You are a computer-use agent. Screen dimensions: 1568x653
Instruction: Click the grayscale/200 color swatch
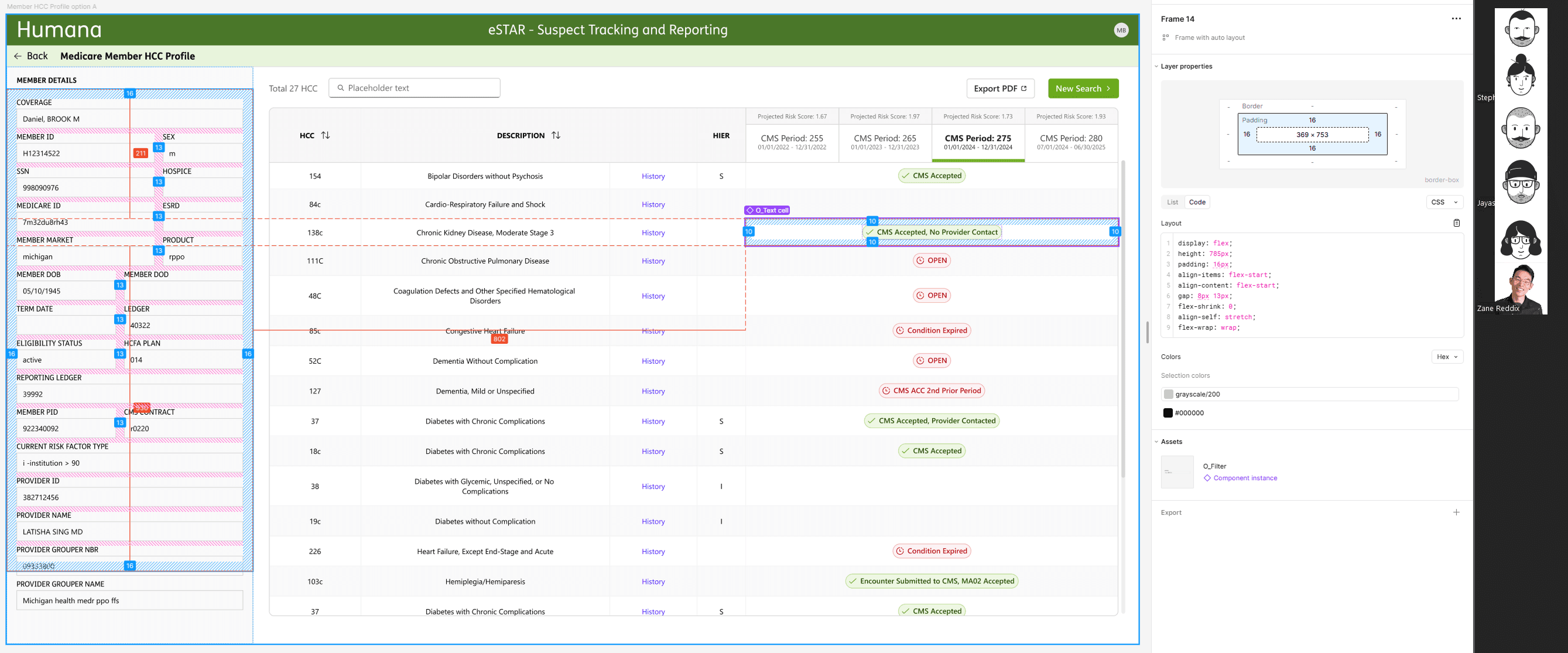[x=1168, y=394]
